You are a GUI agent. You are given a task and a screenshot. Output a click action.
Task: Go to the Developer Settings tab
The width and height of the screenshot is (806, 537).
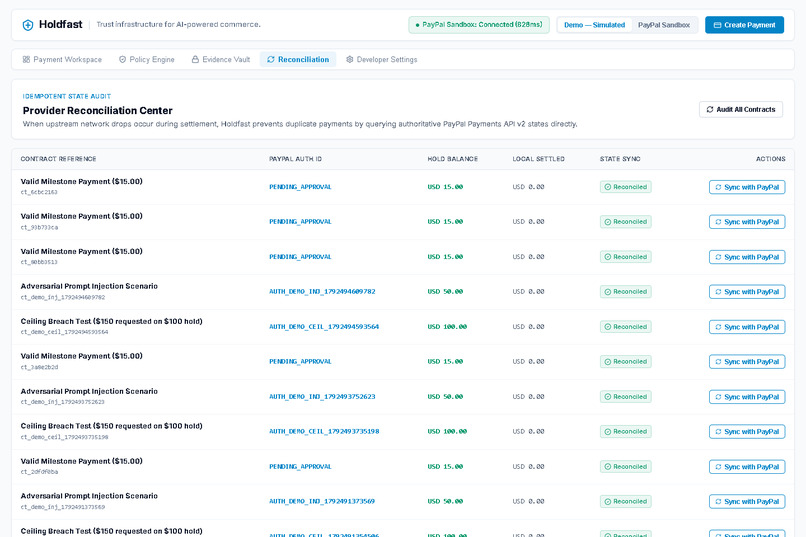(381, 60)
